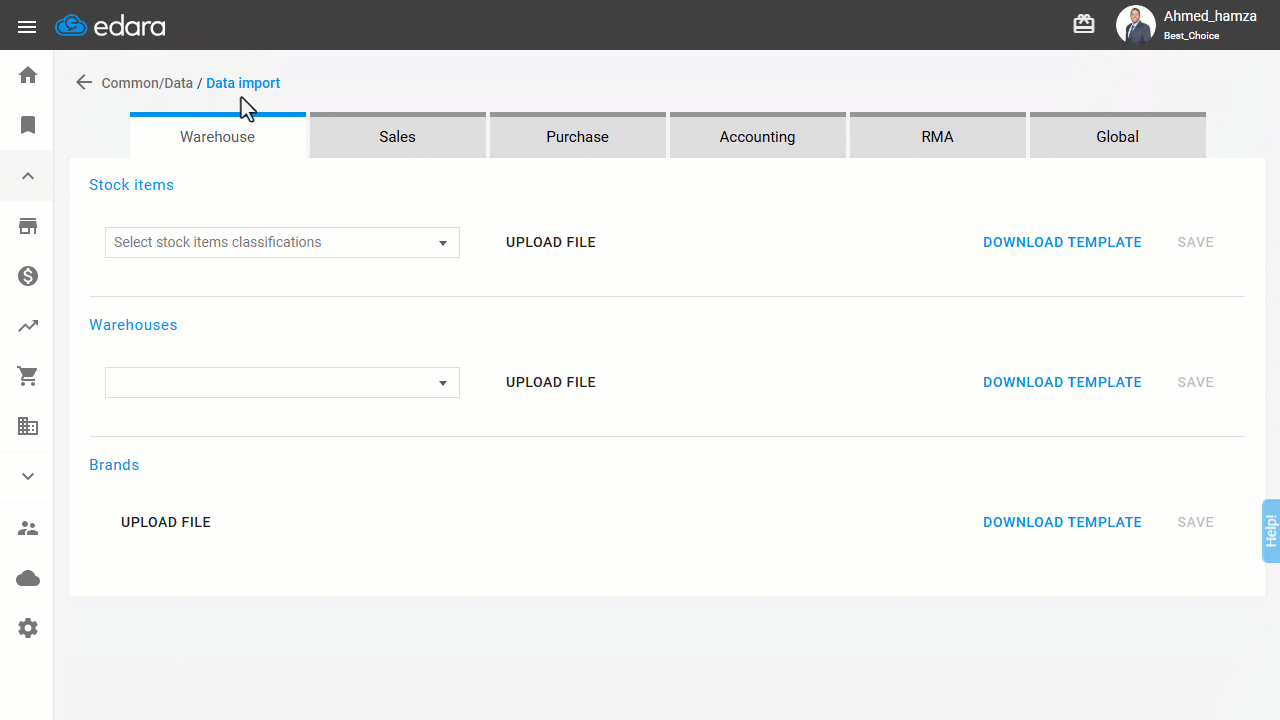This screenshot has width=1280, height=720.
Task: Open the settings gear in sidebar
Action: point(28,628)
